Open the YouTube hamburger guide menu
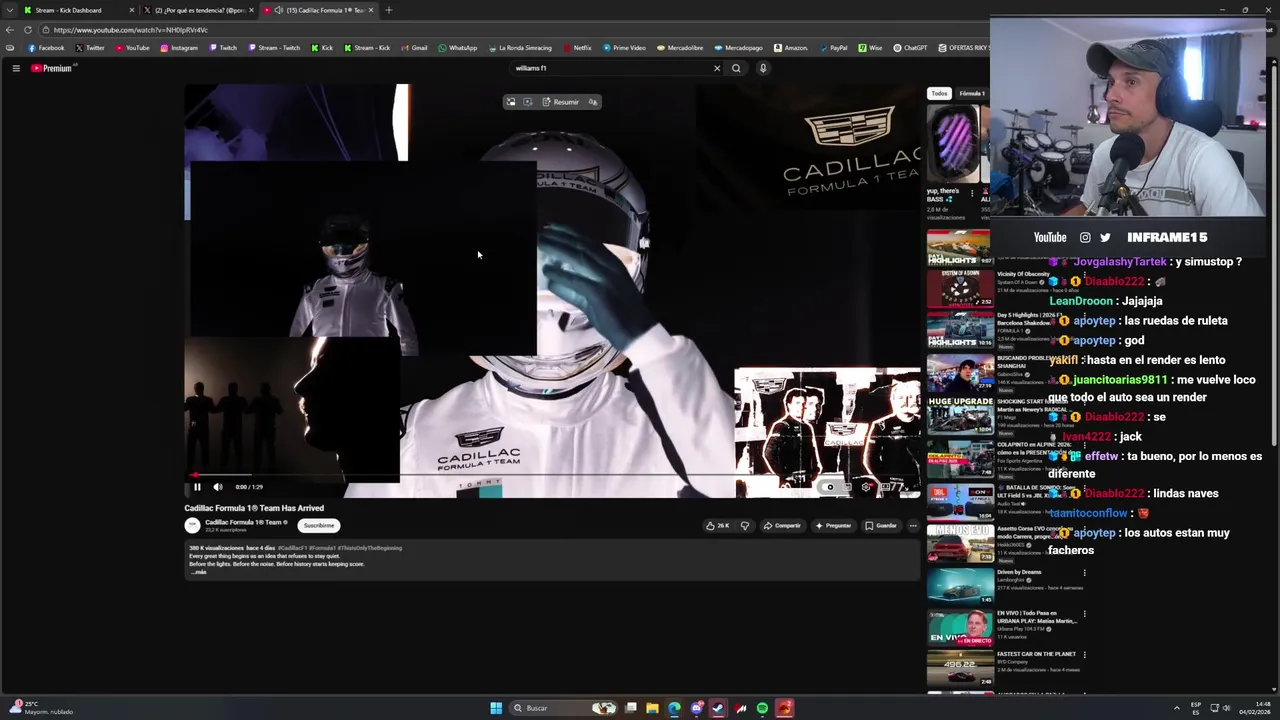The height and width of the screenshot is (720, 1280). (16, 68)
